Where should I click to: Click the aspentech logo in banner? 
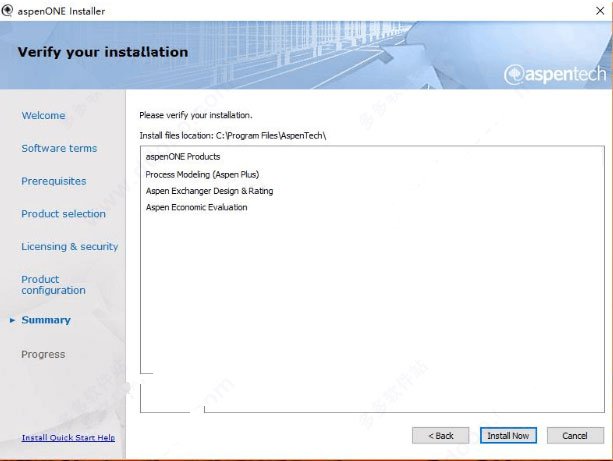coord(555,74)
